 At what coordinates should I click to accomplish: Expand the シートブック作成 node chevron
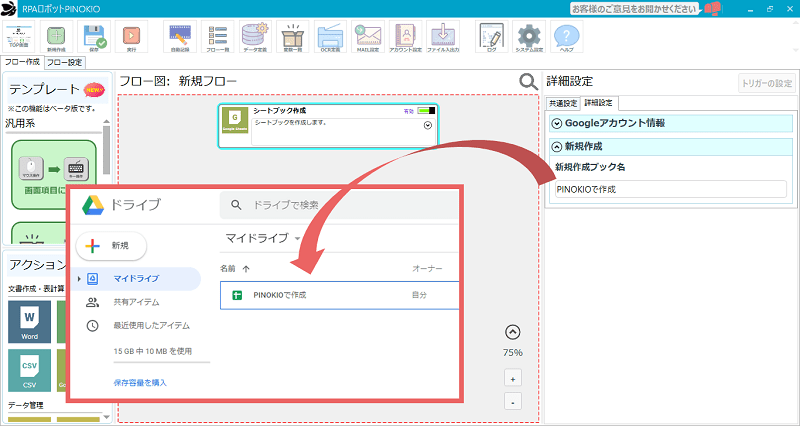428,126
